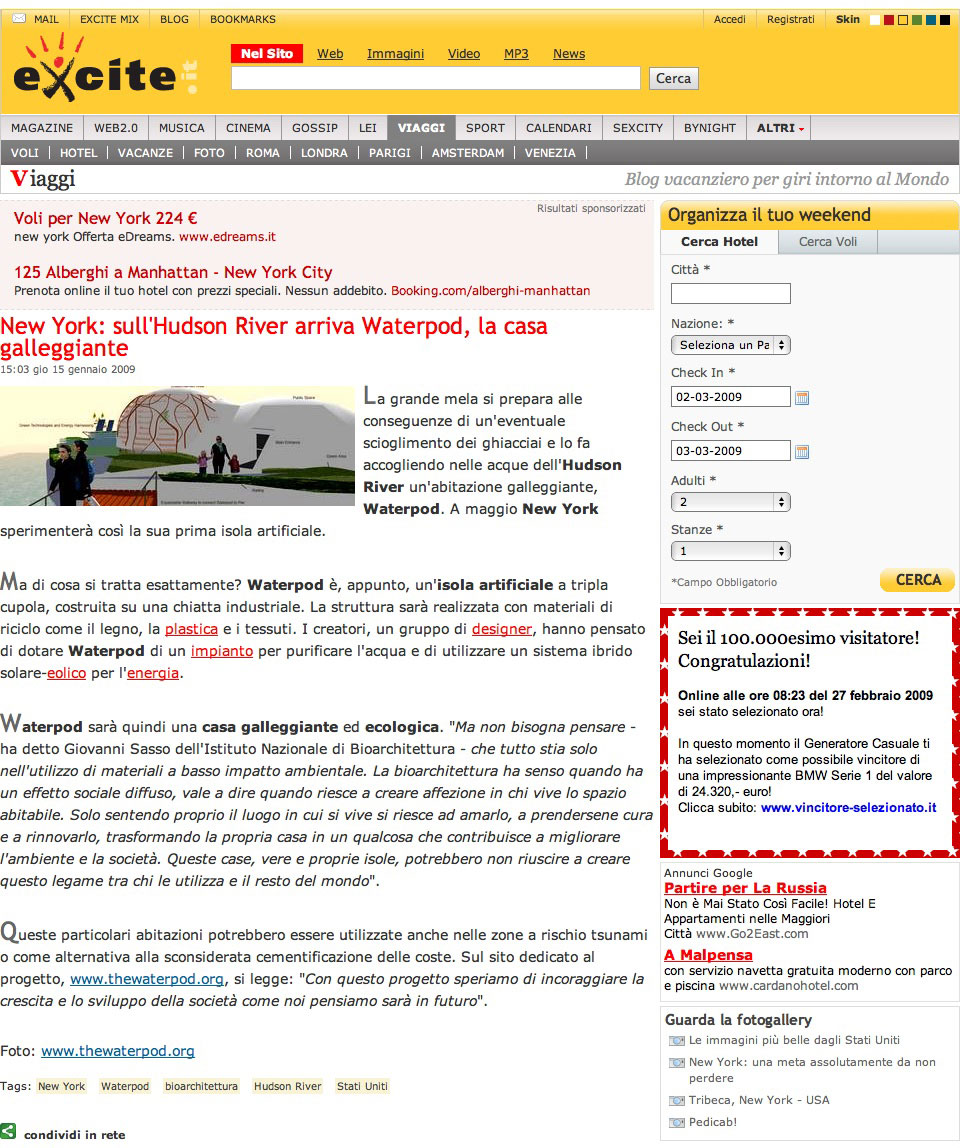Click the Città input field
The width and height of the screenshot is (960, 1148).
point(731,294)
